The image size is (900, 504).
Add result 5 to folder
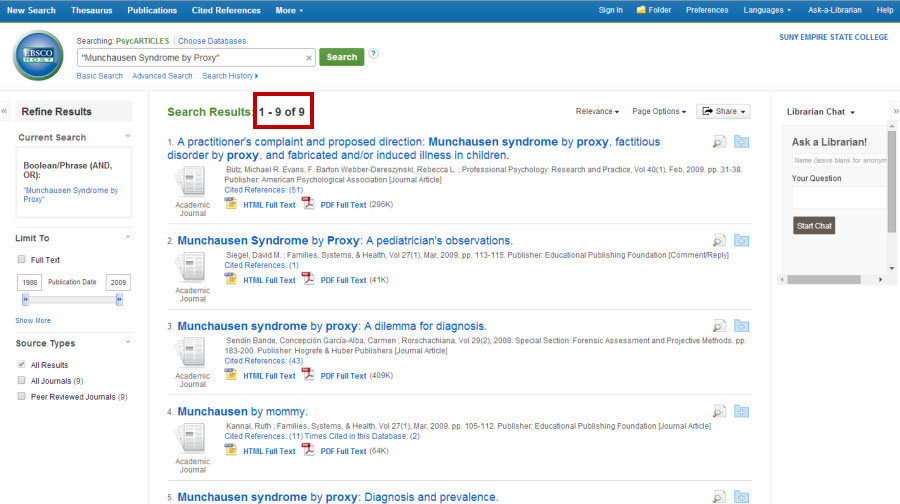coord(741,497)
